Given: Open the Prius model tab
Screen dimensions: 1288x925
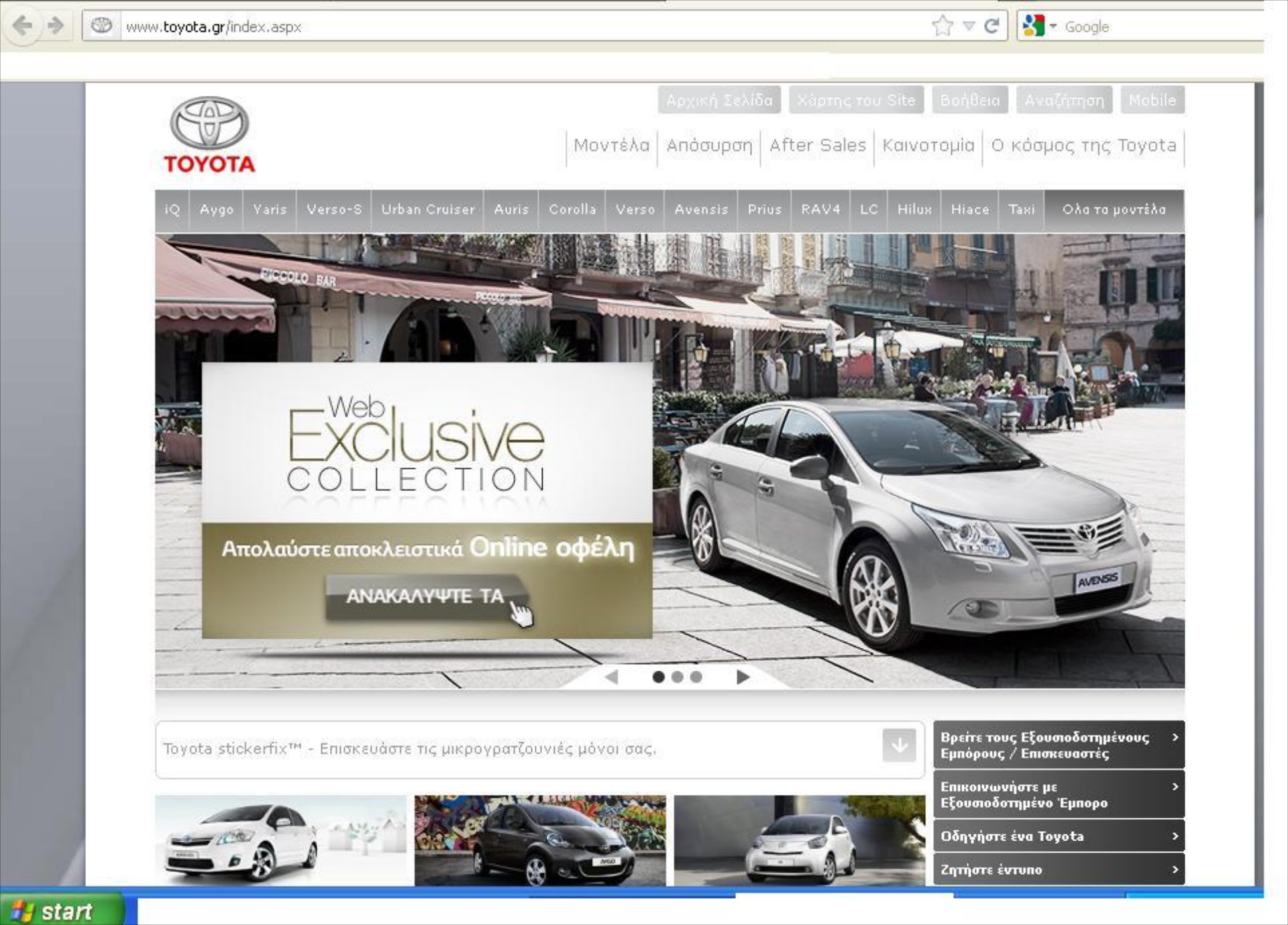Looking at the screenshot, I should pos(765,209).
